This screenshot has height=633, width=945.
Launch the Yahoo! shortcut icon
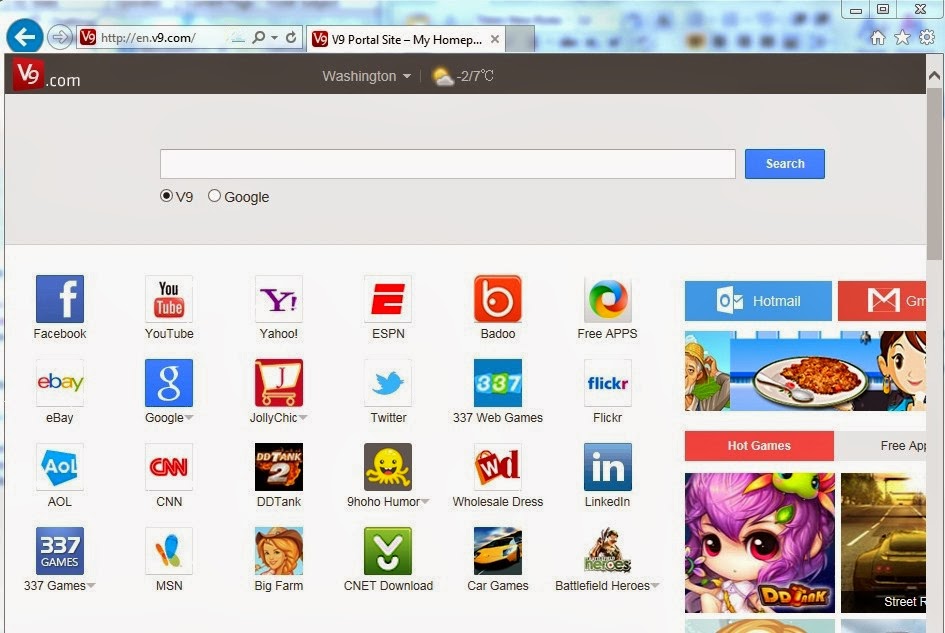click(x=278, y=299)
